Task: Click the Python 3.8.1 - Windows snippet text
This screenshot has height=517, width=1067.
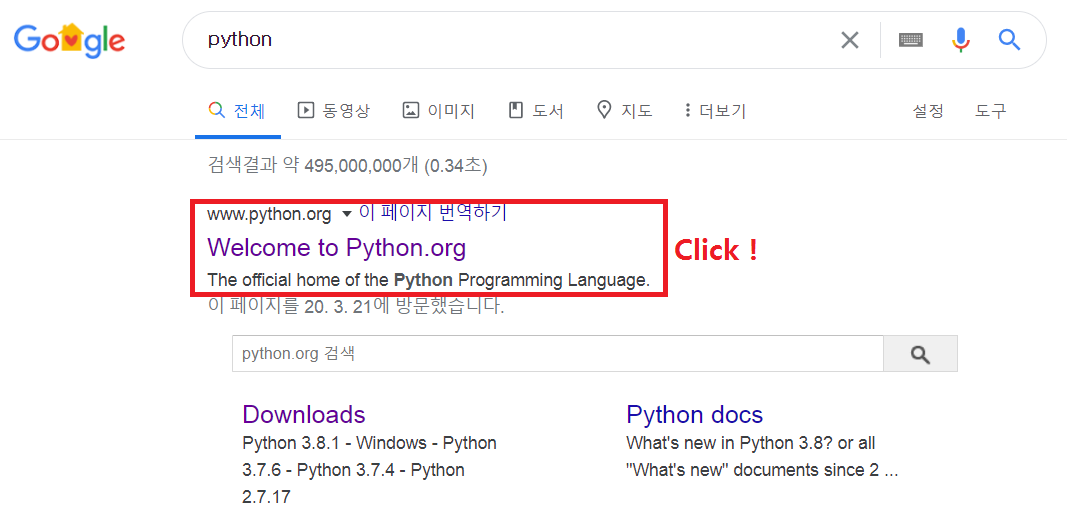Action: (x=370, y=470)
